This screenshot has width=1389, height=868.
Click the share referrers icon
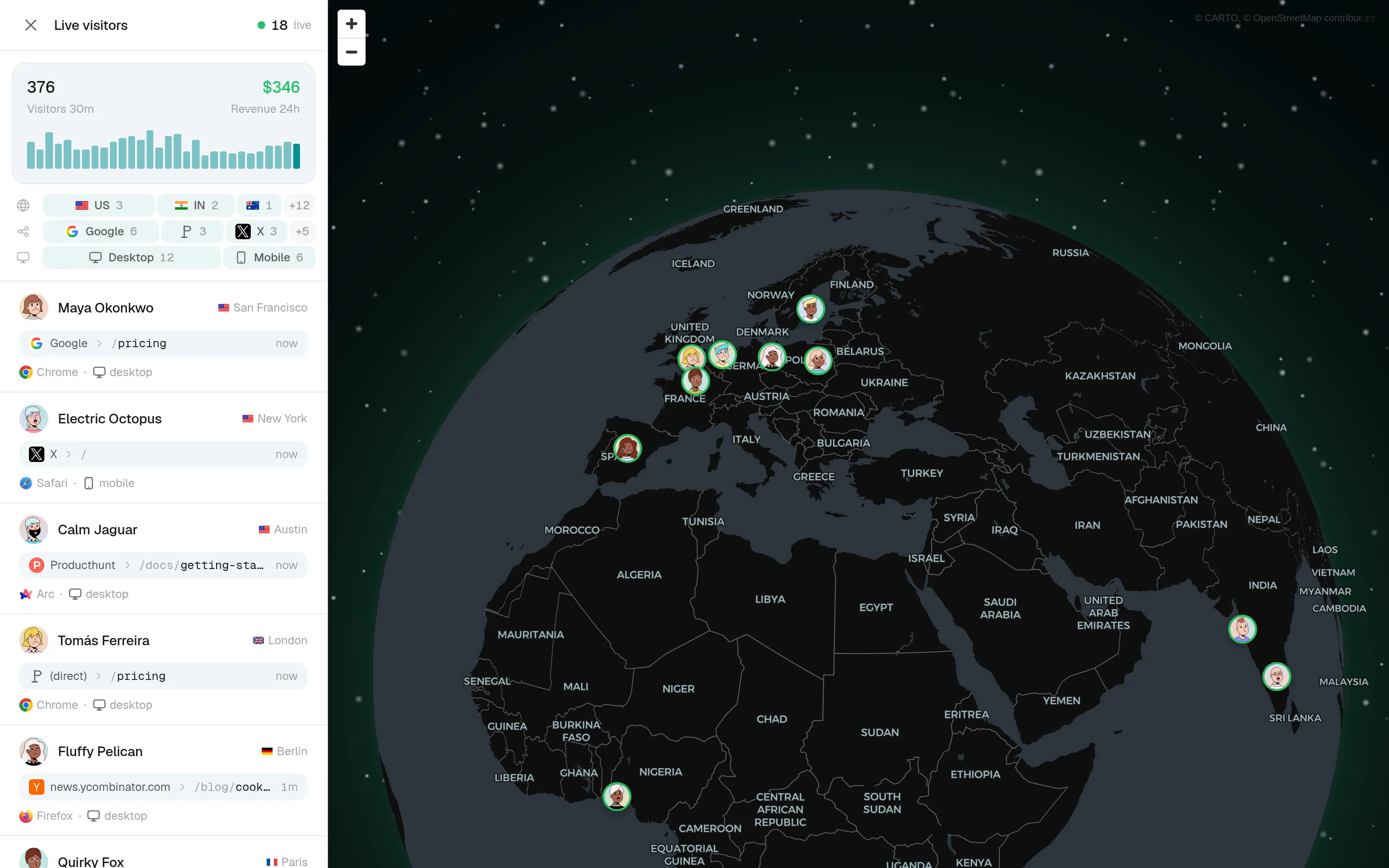coord(24,231)
